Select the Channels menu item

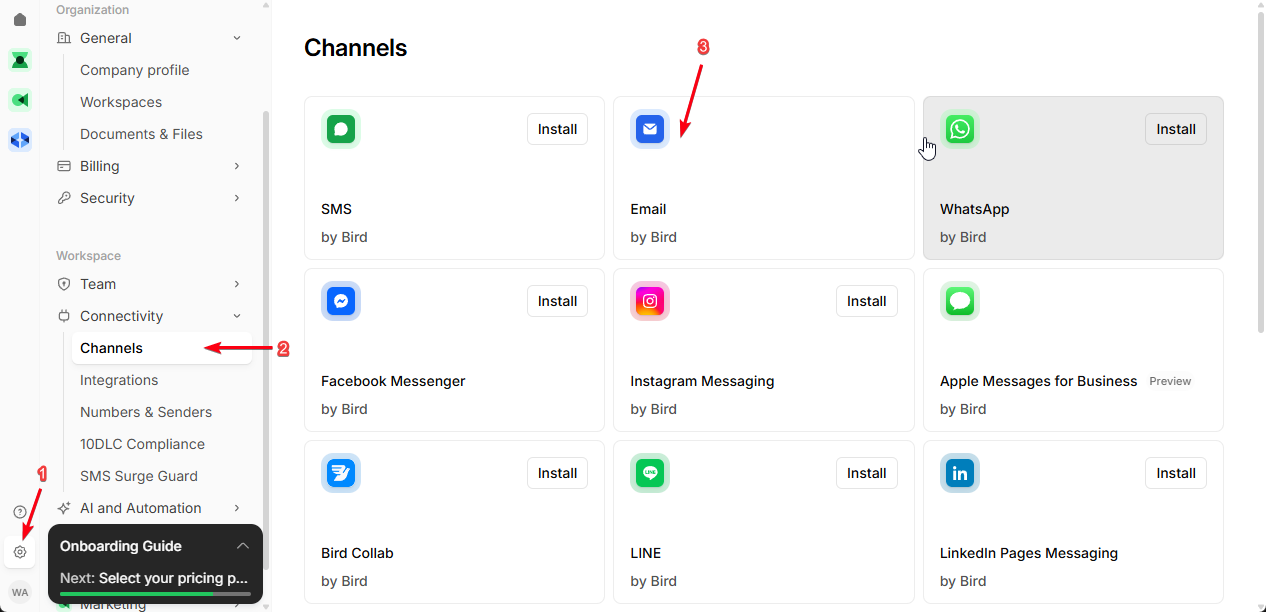coord(161,348)
